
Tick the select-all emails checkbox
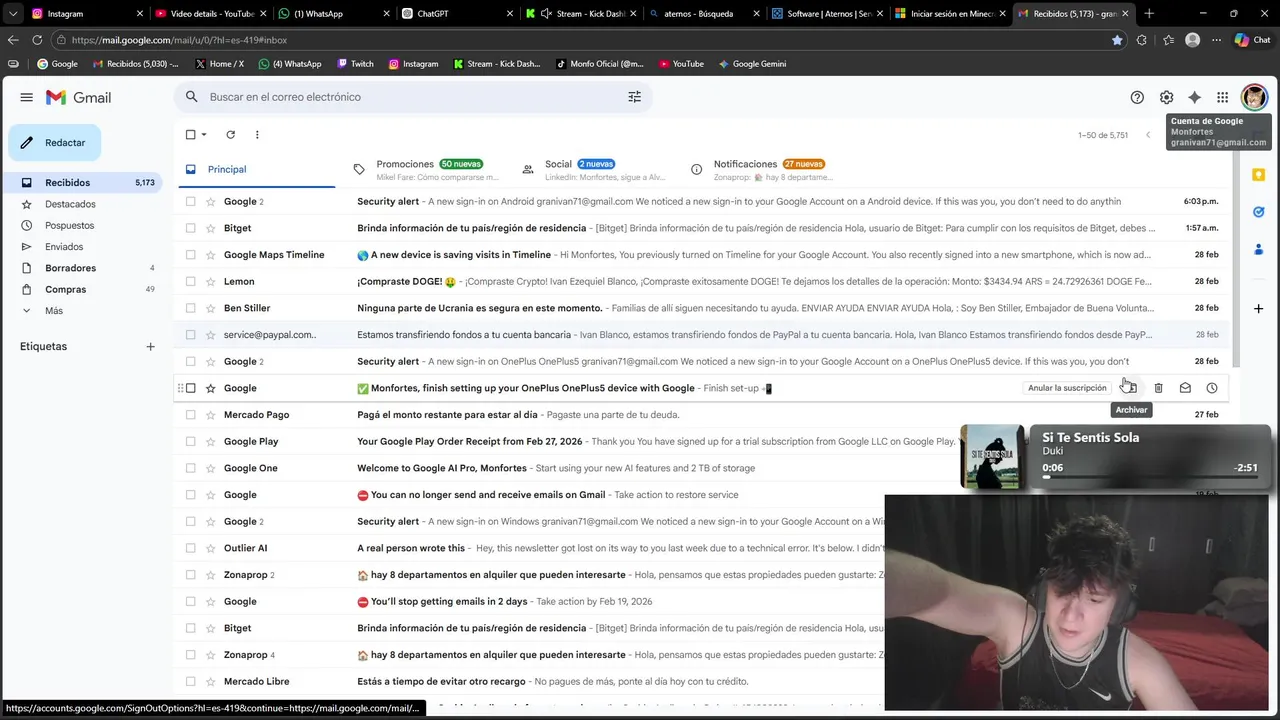click(190, 134)
